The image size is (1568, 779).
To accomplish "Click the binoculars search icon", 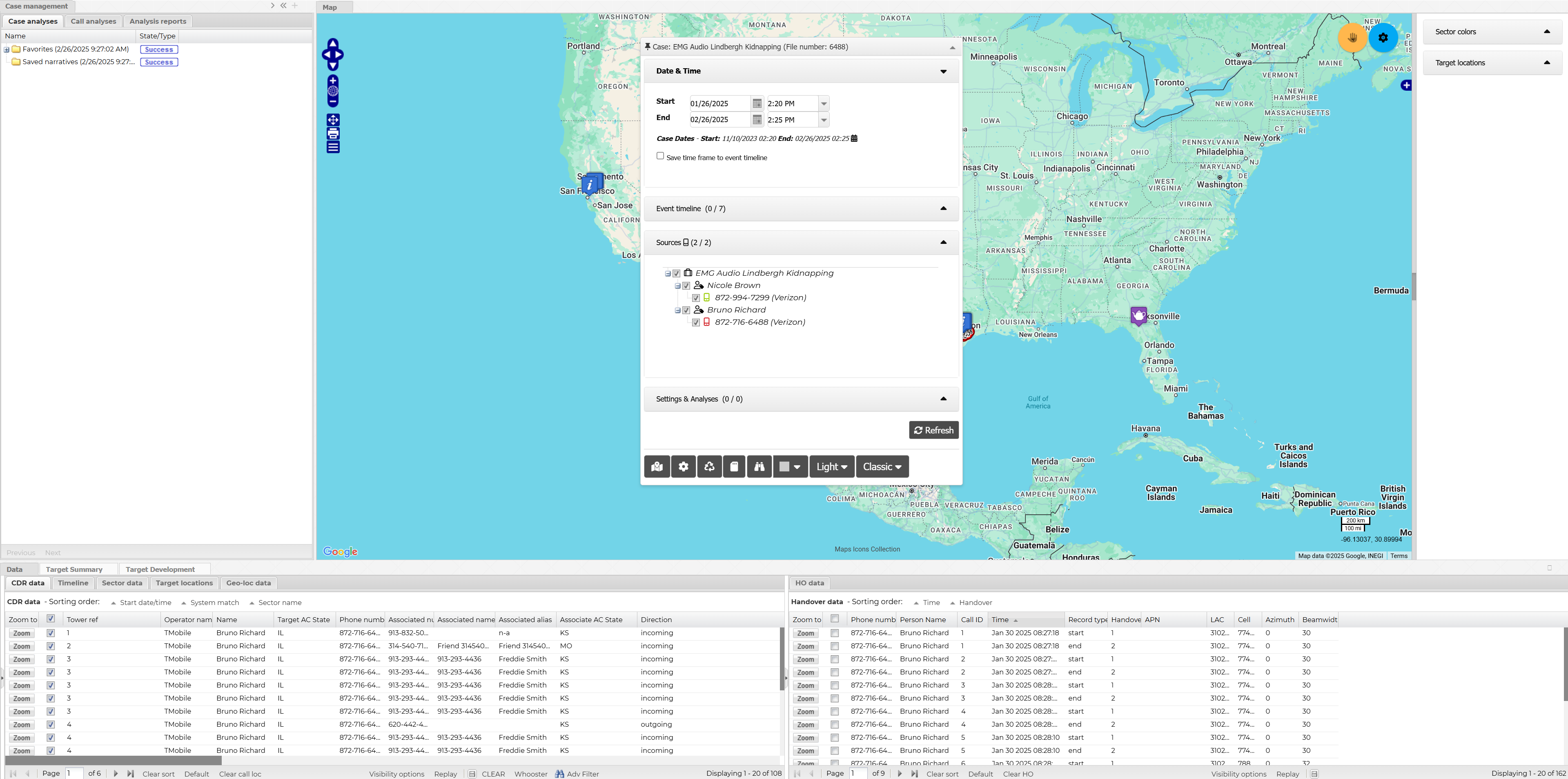I will pyautogui.click(x=759, y=467).
